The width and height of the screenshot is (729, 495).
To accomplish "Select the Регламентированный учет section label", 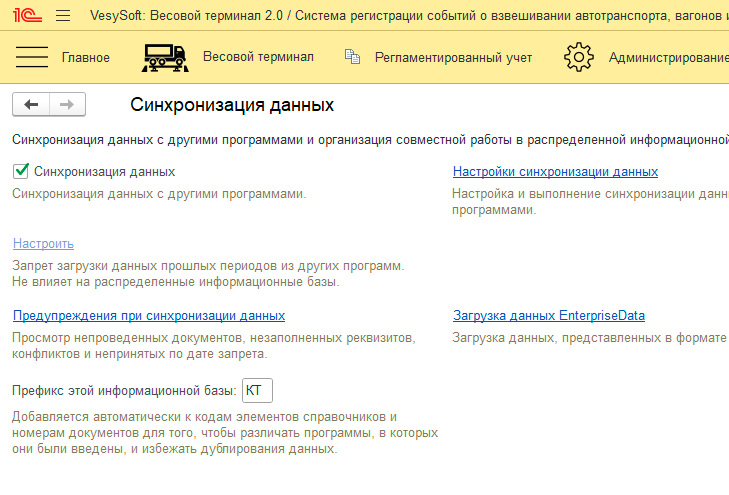I will tap(453, 57).
